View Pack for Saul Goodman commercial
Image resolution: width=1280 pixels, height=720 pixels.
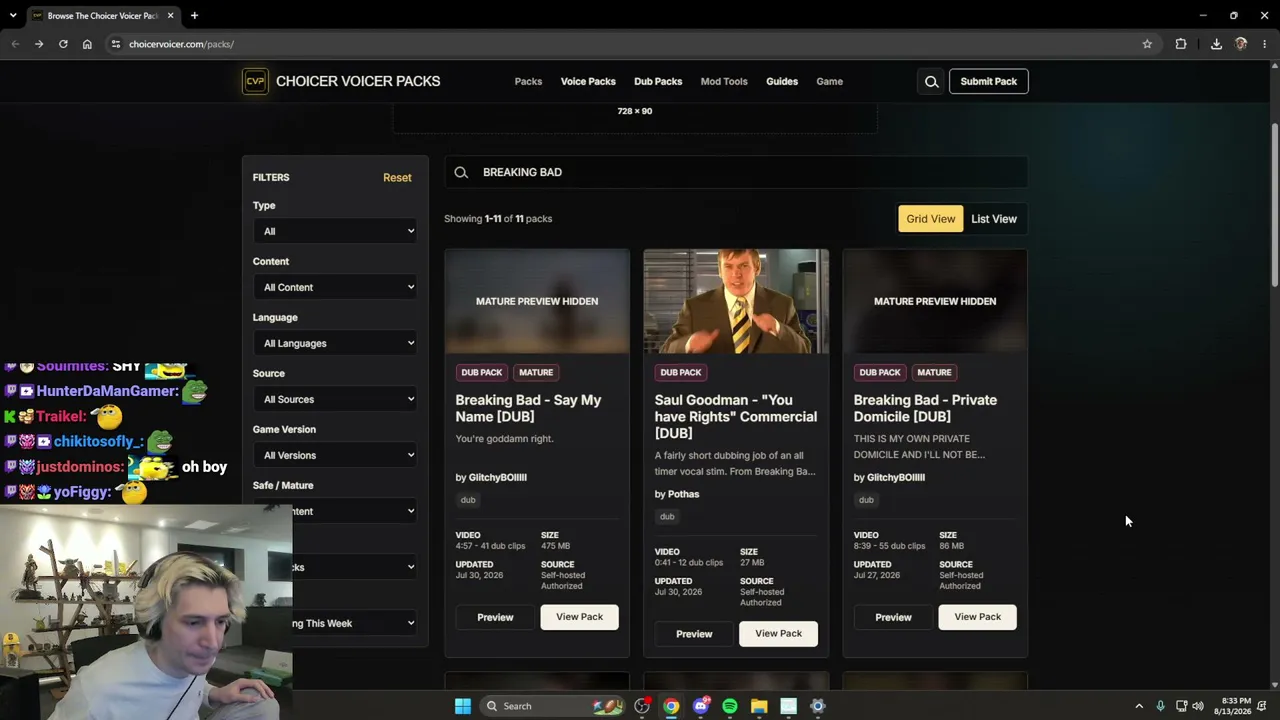[778, 633]
